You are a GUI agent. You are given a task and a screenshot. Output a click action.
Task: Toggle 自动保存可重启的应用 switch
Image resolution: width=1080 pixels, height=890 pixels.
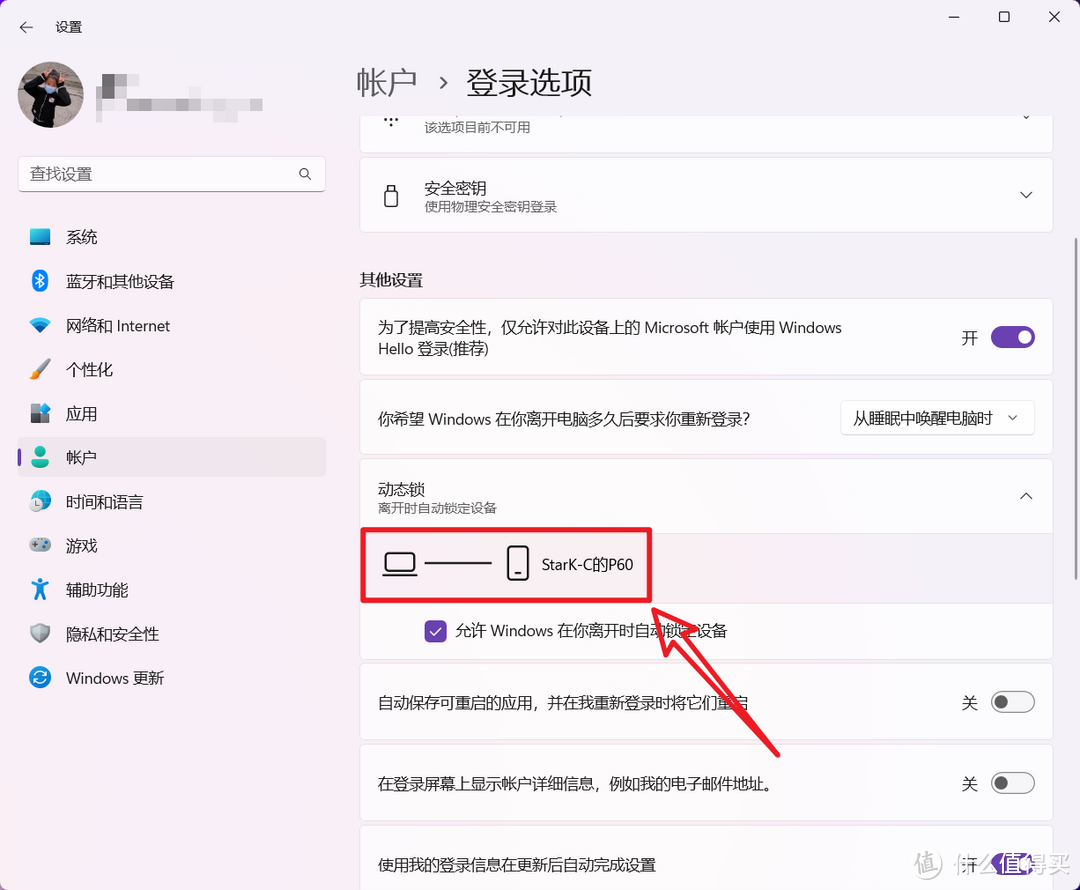point(1012,702)
